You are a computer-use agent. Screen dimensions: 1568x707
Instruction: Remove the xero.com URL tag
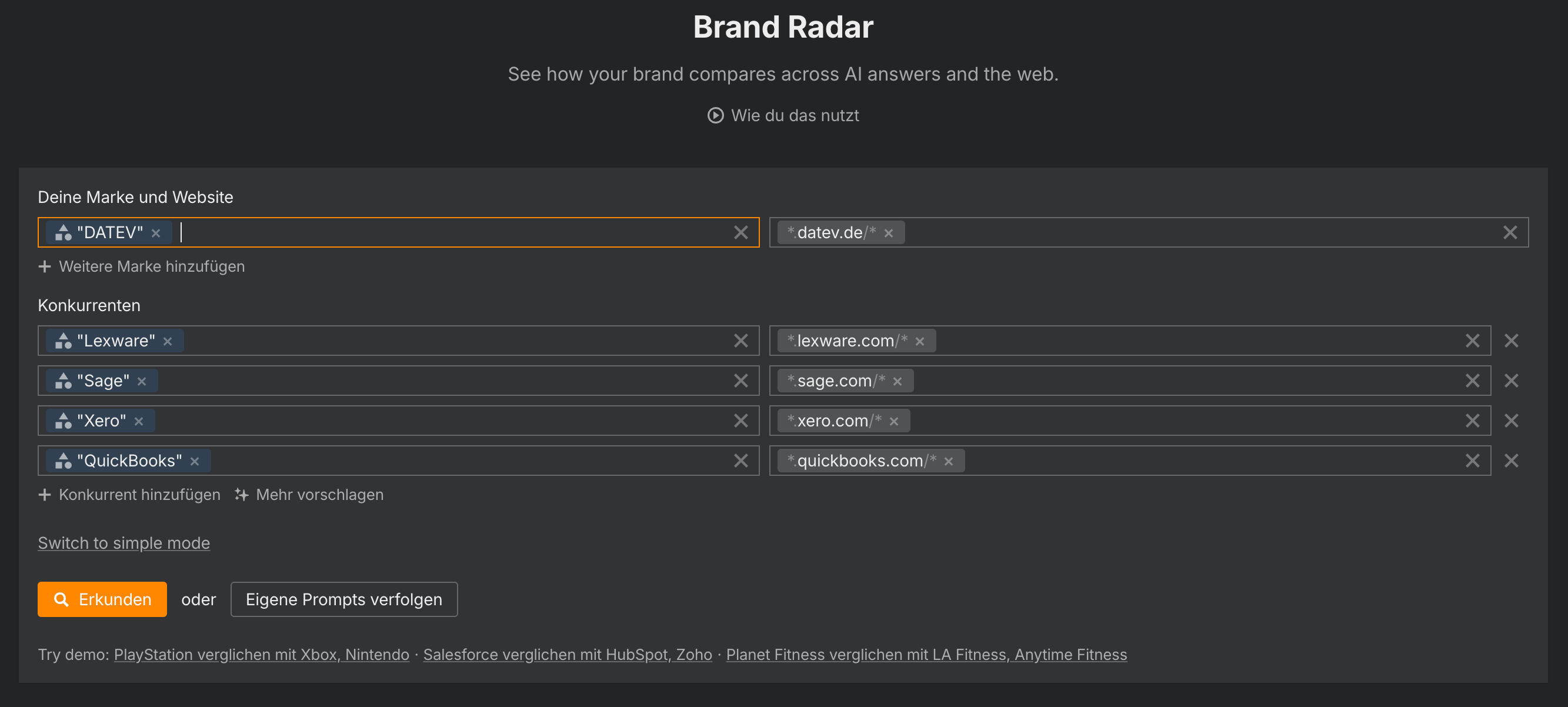point(893,421)
